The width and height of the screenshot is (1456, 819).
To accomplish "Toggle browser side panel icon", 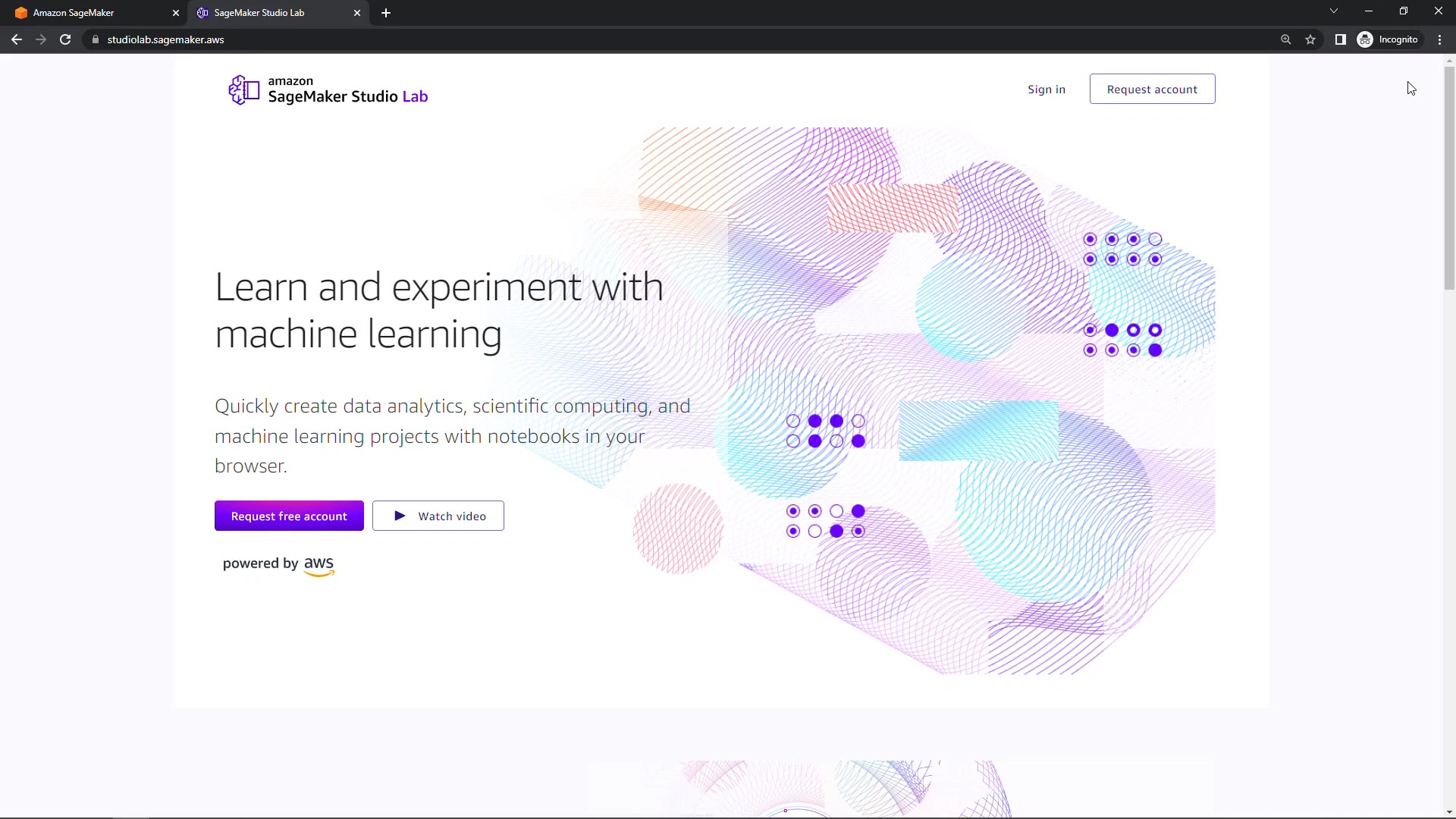I will click(1340, 39).
